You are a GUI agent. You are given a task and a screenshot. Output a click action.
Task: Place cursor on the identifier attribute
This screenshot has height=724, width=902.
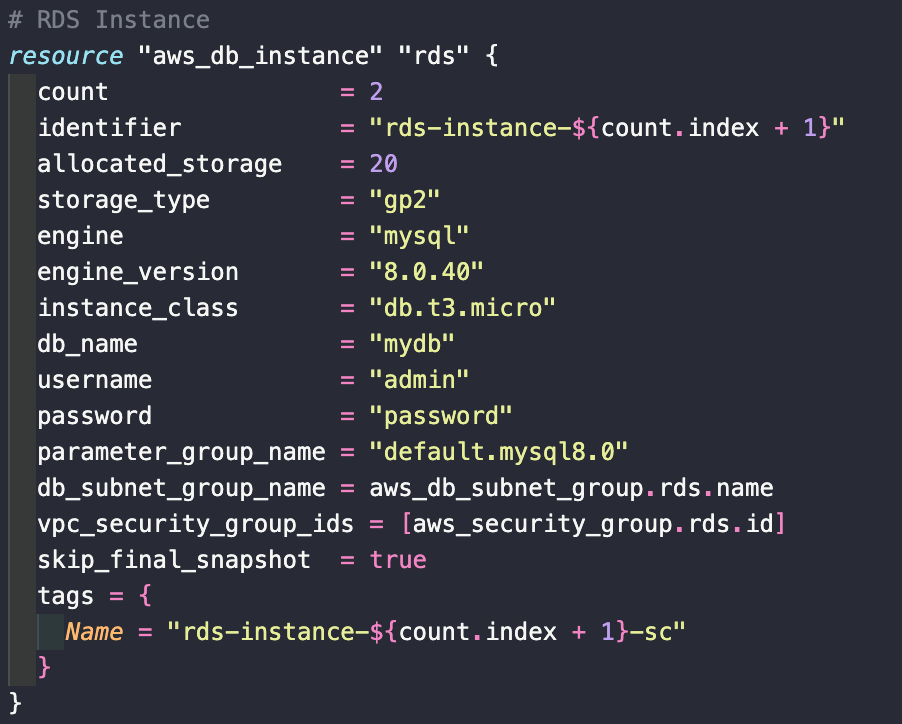pyautogui.click(x=109, y=128)
